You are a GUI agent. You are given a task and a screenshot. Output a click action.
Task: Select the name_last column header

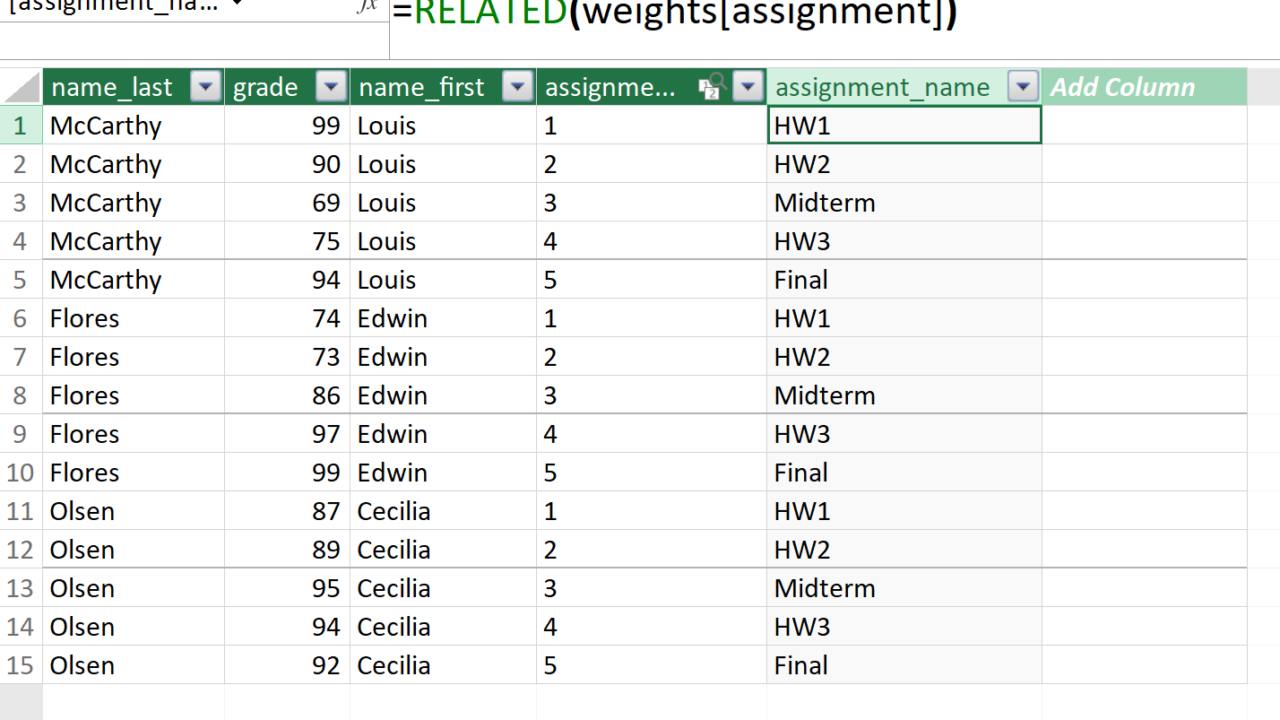click(x=112, y=87)
